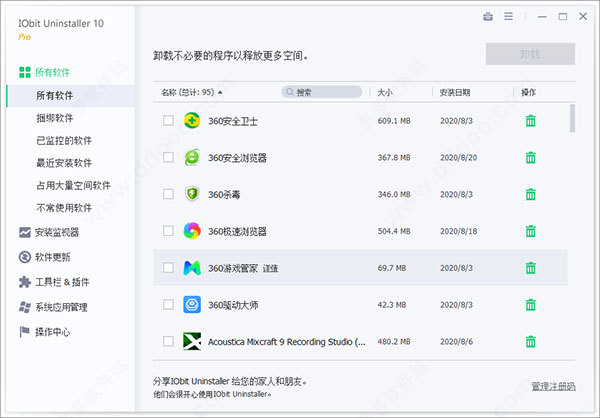
Task: Click size value 480.2 MB
Action: coord(394,341)
